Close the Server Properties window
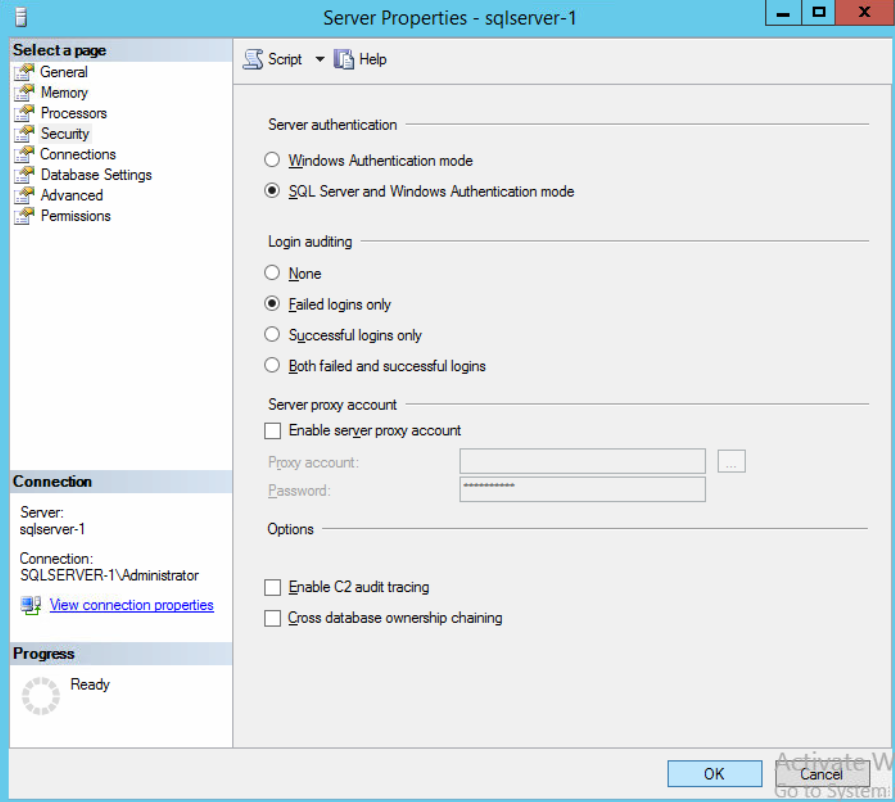This screenshot has height=802, width=895. pyautogui.click(x=864, y=13)
